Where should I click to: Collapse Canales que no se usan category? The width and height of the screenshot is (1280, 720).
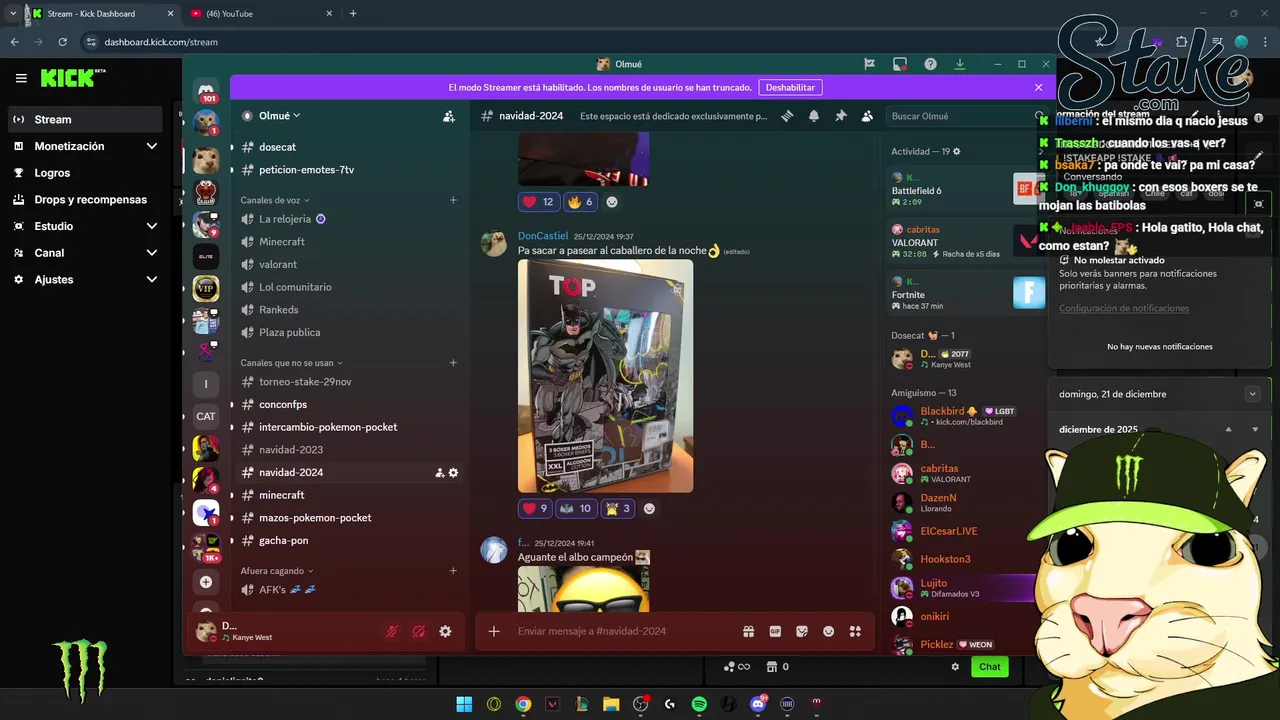291,363
